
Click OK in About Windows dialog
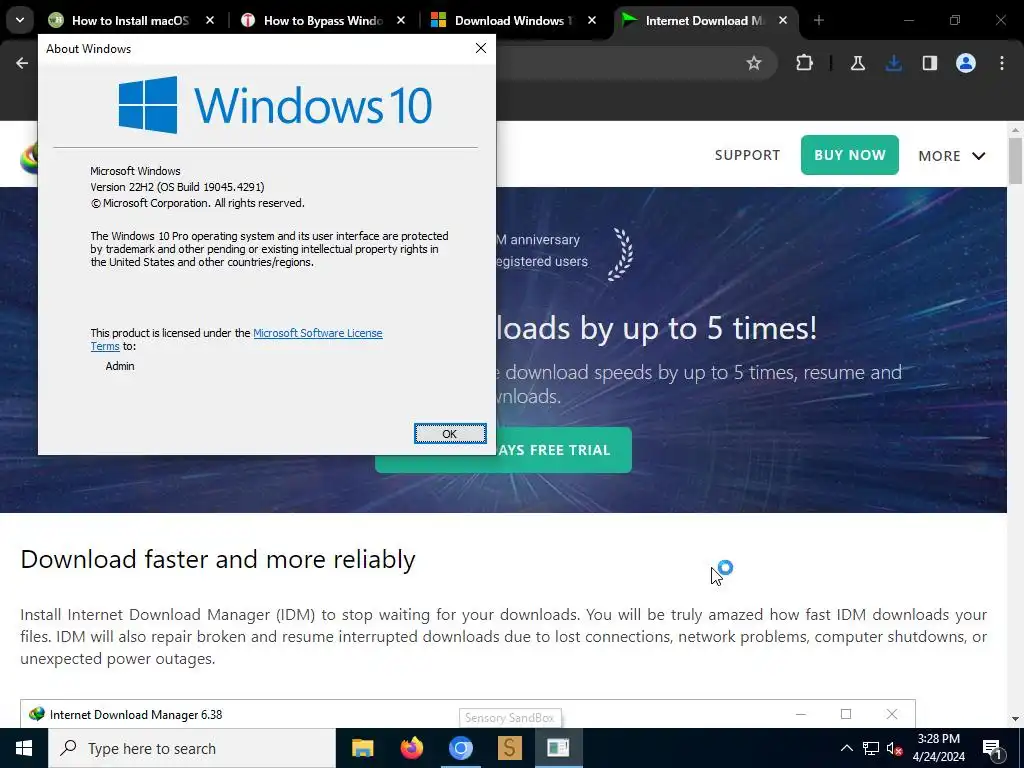pyautogui.click(x=450, y=434)
